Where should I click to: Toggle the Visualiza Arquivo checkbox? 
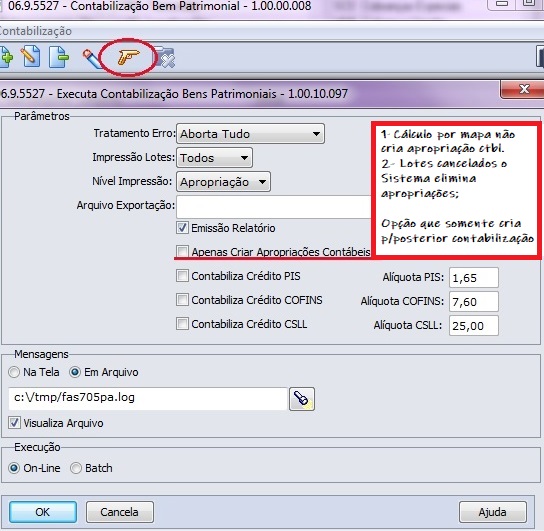(14, 423)
